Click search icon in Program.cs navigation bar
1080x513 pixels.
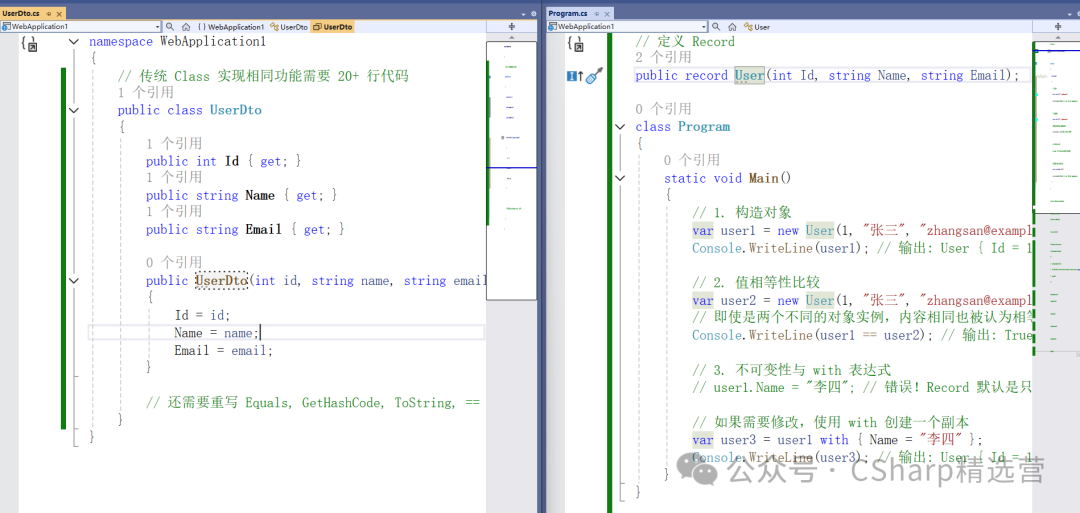(716, 26)
